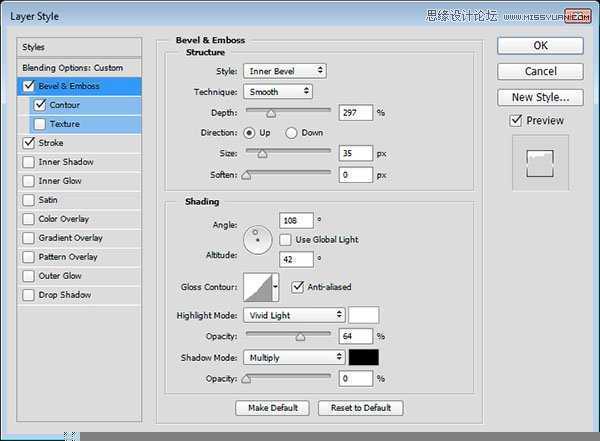Image resolution: width=600 pixels, height=441 pixels.
Task: Click the Make Default button
Action: (272, 408)
